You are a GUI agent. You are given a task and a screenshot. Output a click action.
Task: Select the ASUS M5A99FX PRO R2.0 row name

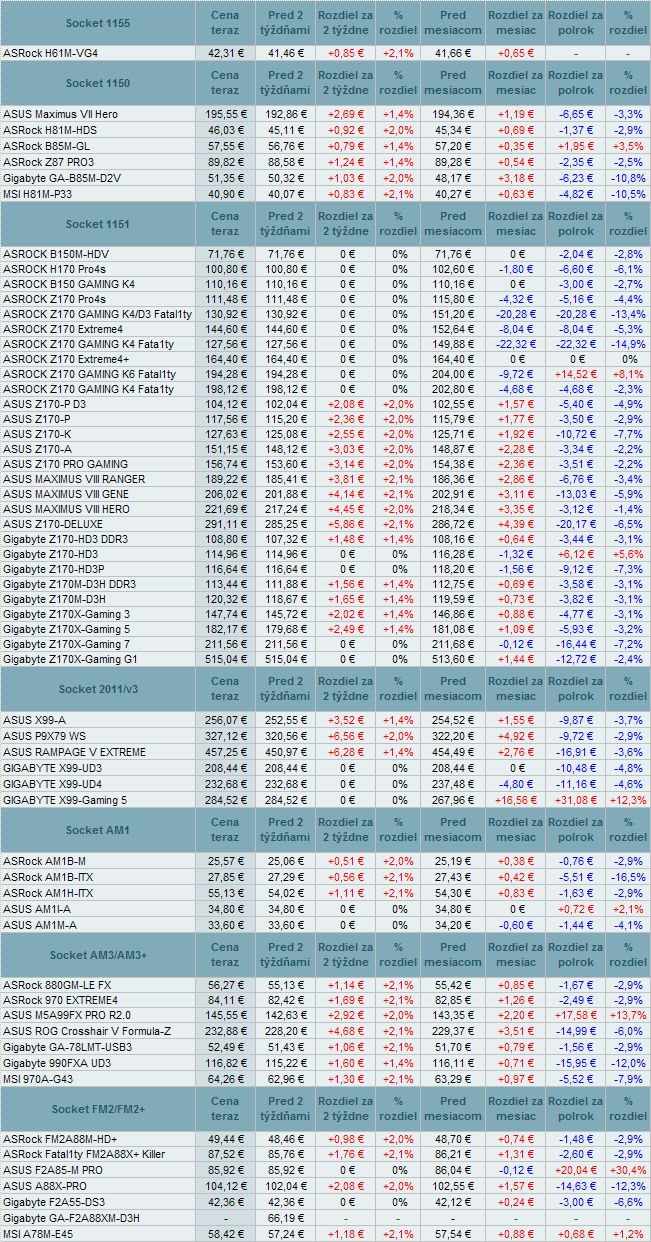point(67,1015)
